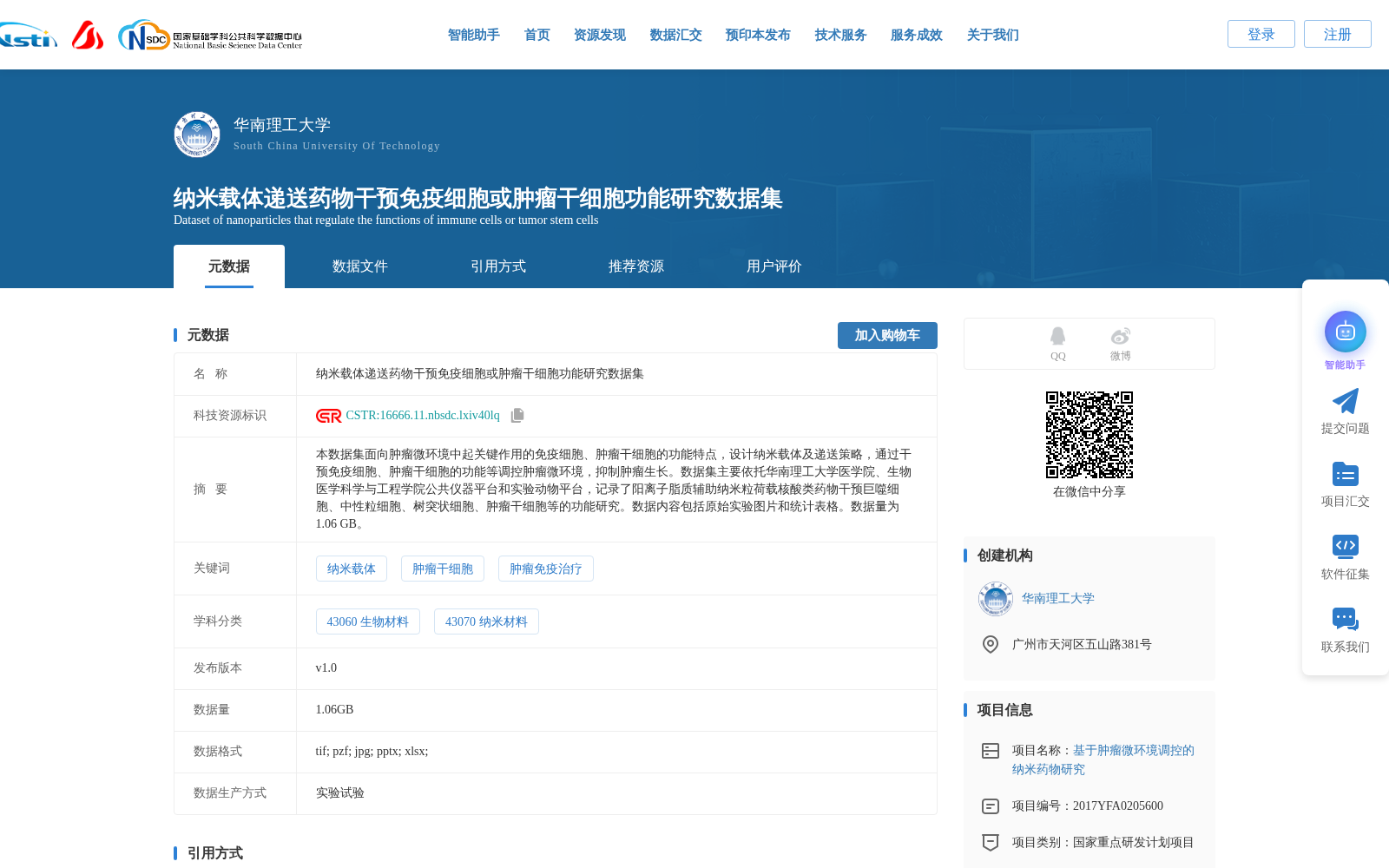Image resolution: width=1389 pixels, height=868 pixels.
Task: Open the 软件征集 code icon
Action: [x=1346, y=546]
